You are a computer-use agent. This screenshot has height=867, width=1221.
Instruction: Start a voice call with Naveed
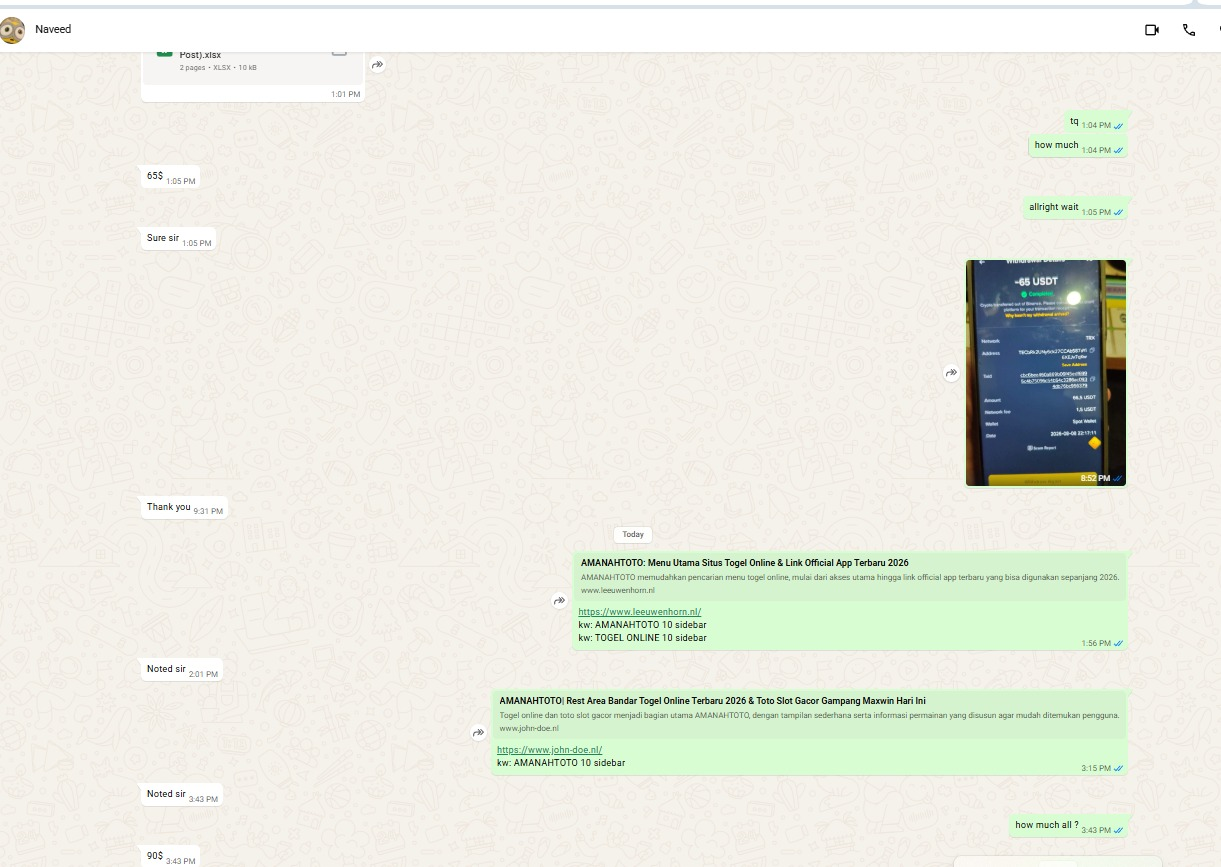[1189, 30]
